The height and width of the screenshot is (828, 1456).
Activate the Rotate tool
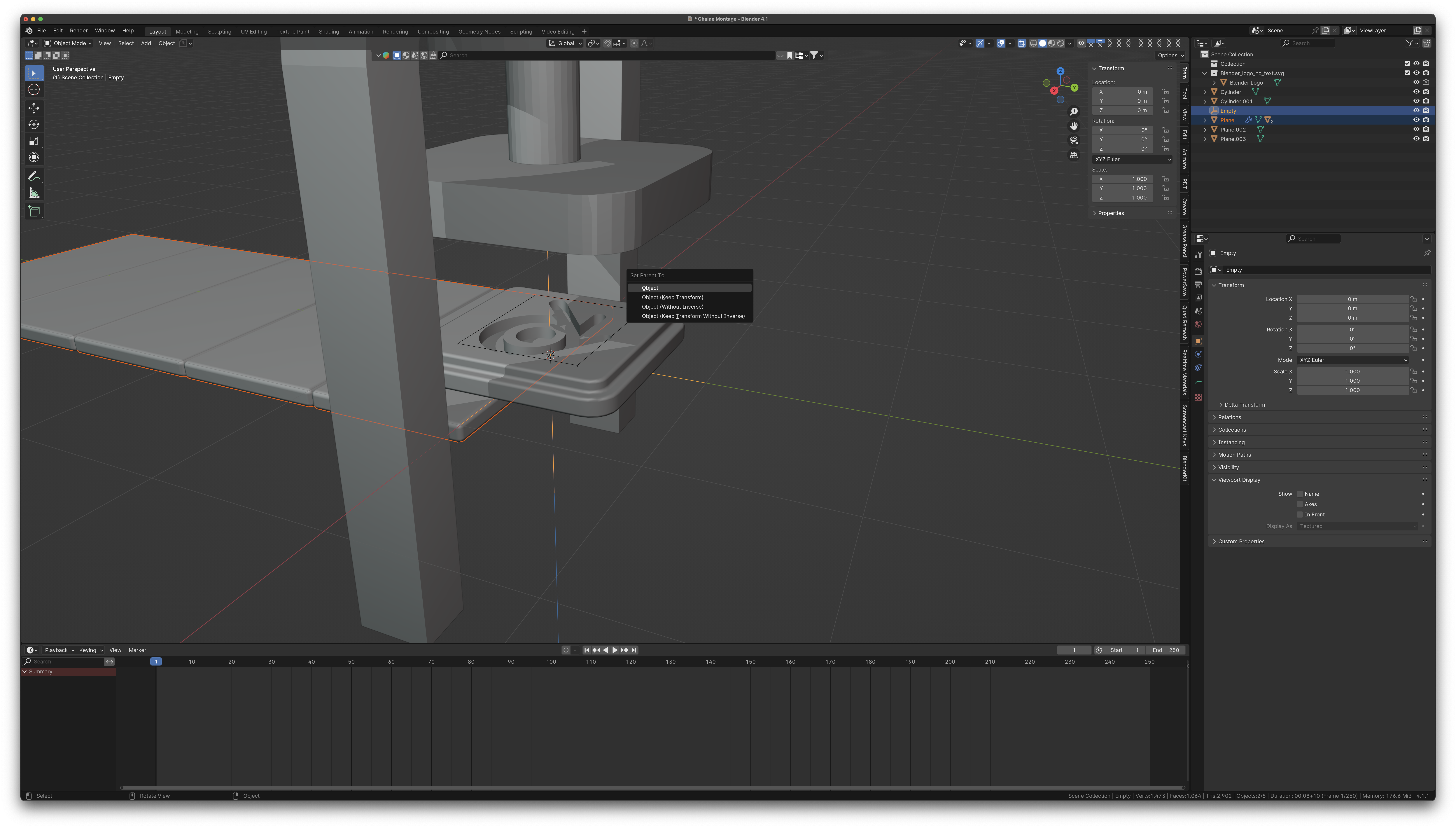coord(34,125)
